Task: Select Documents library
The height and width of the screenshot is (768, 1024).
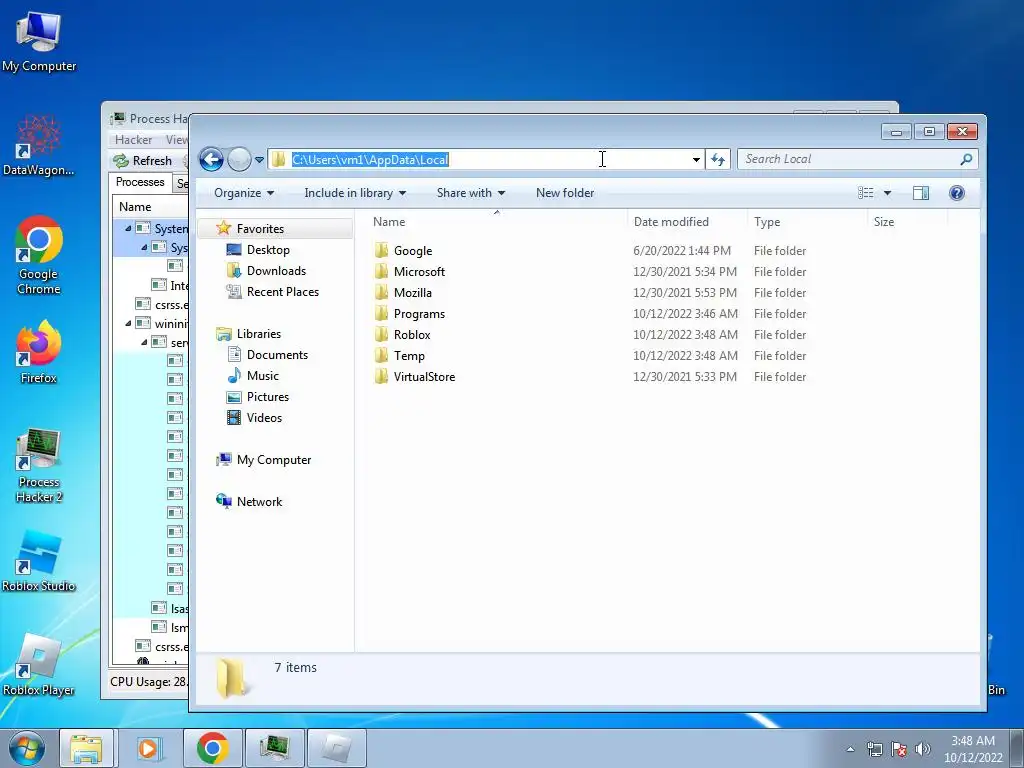Action: pyautogui.click(x=277, y=355)
